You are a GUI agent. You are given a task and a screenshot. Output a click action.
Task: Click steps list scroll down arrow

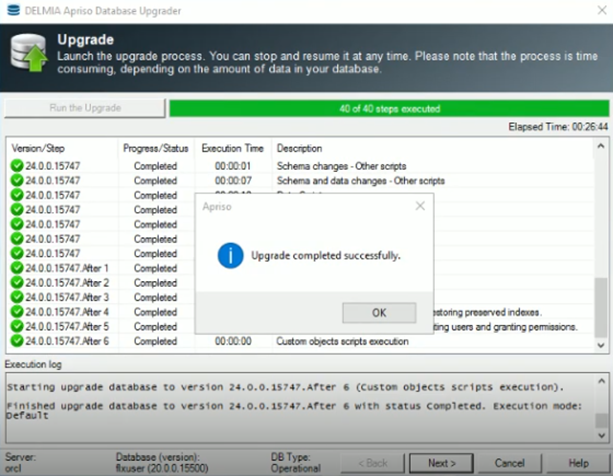coord(601,345)
